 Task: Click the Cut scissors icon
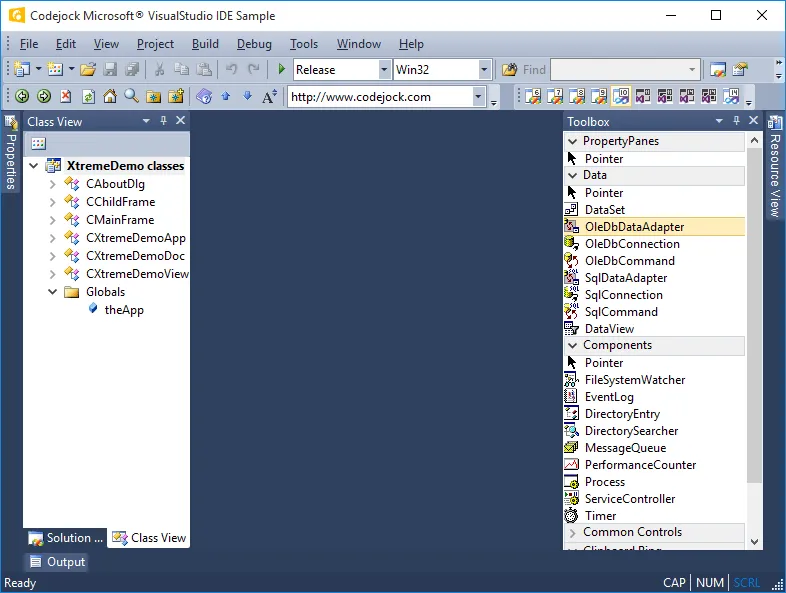coord(159,69)
